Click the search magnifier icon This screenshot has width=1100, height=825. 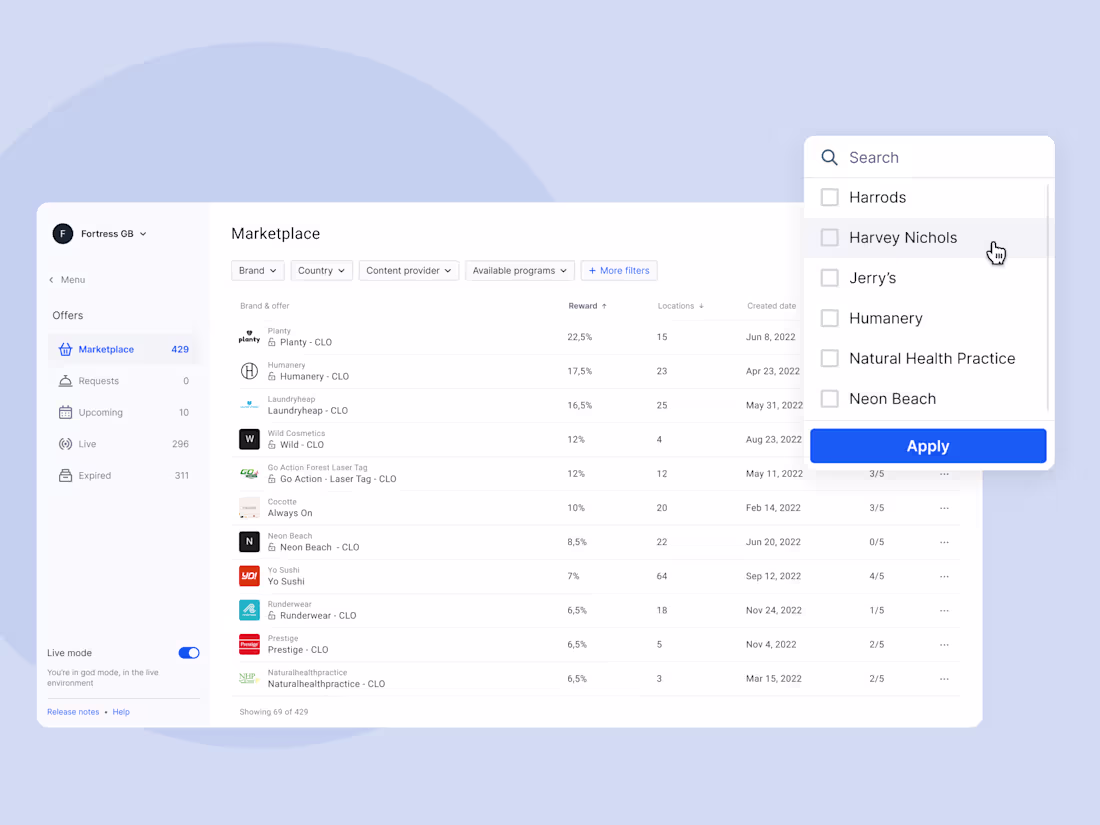[829, 157]
